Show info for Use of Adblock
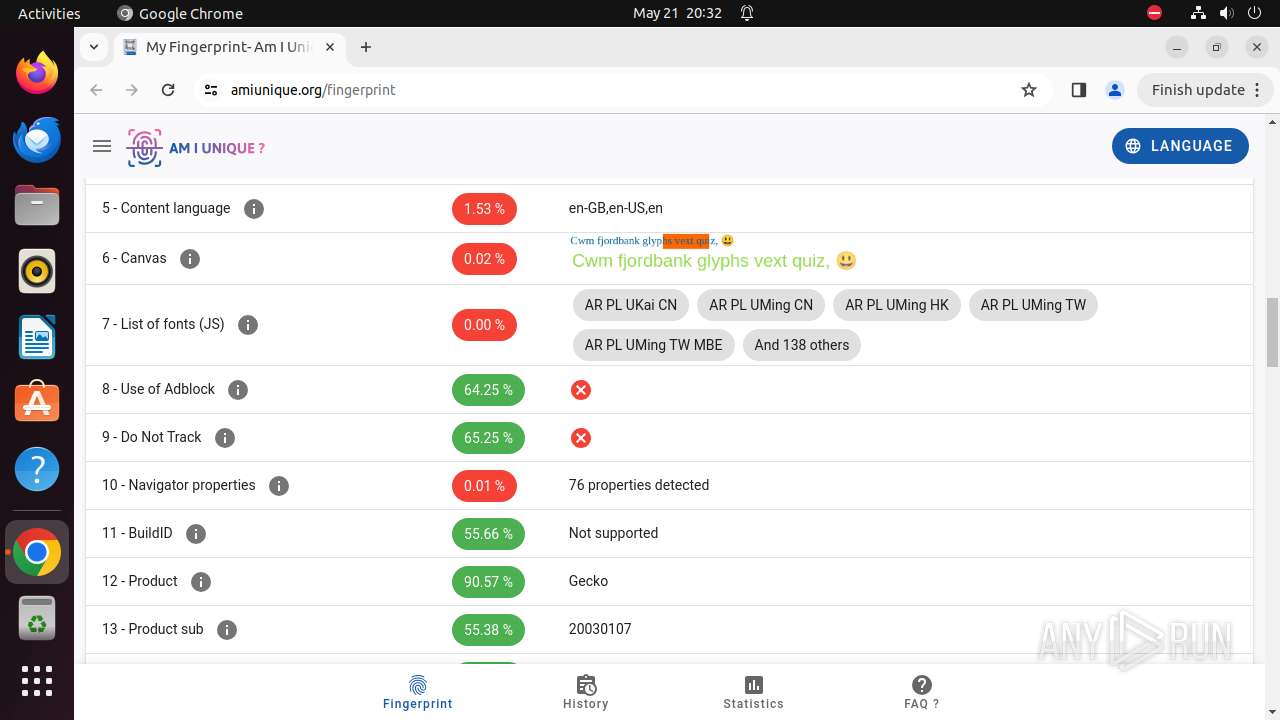Image resolution: width=1280 pixels, height=720 pixels. click(238, 390)
